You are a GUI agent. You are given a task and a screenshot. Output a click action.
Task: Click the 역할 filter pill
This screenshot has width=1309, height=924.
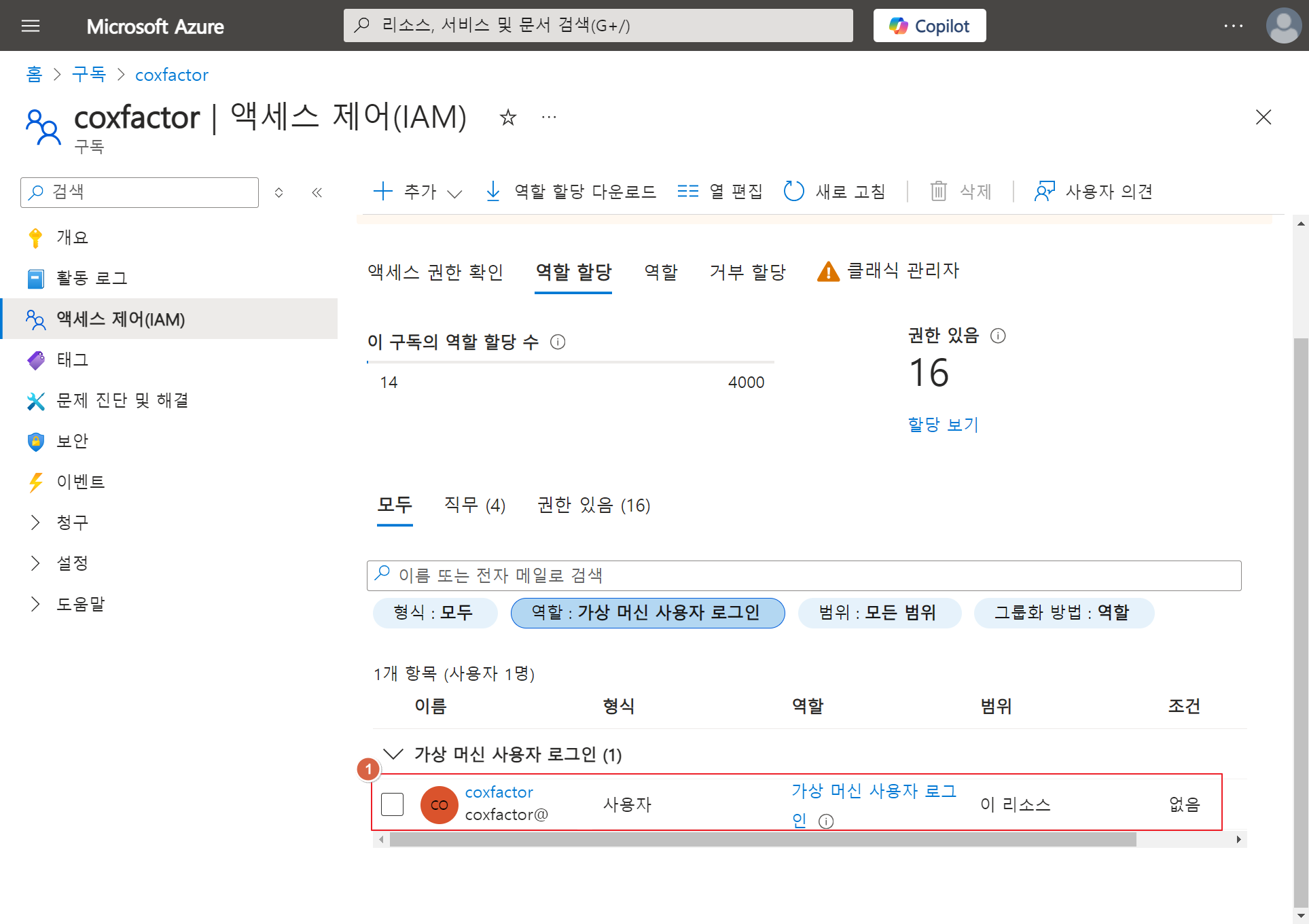coord(647,613)
